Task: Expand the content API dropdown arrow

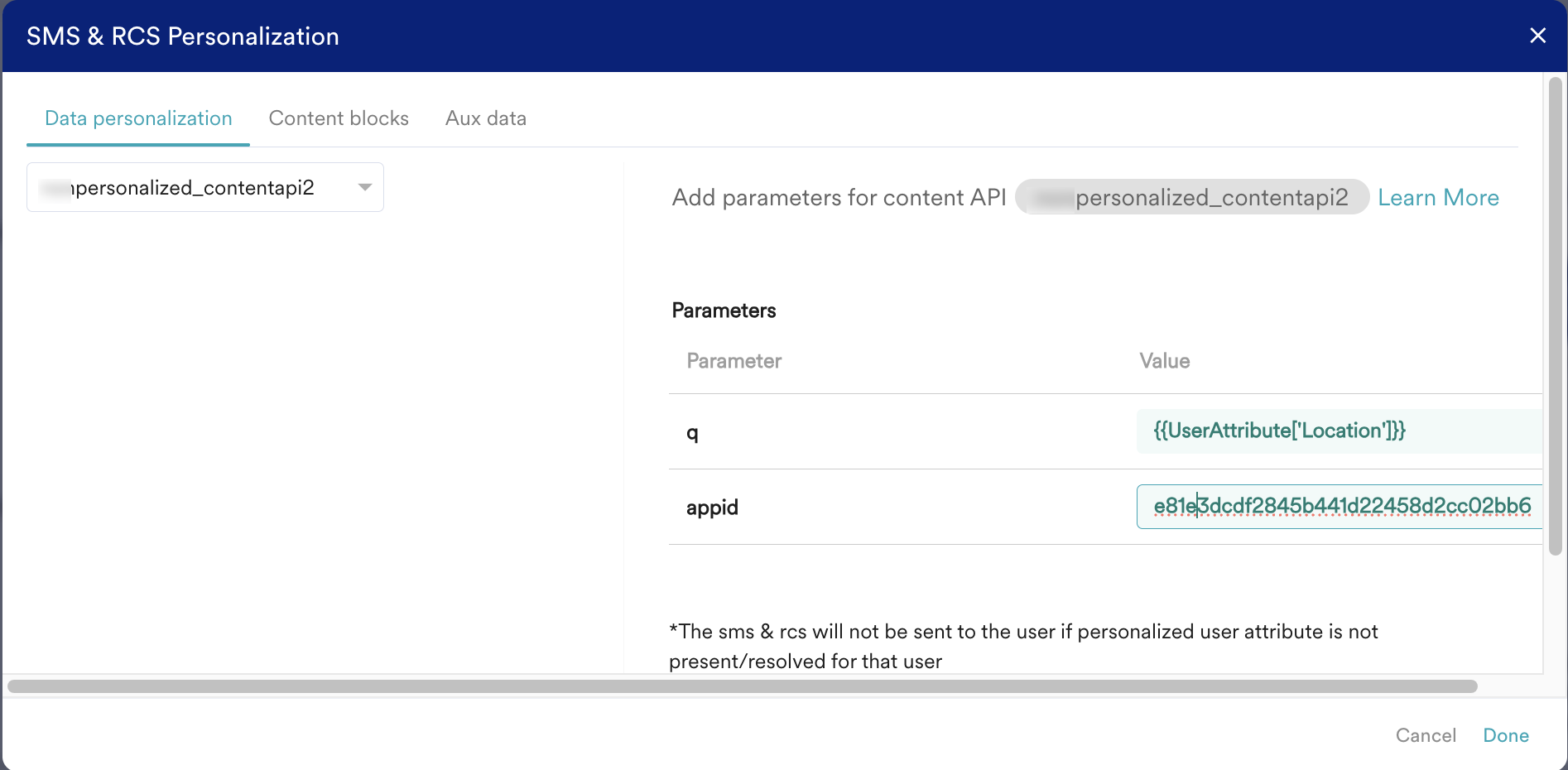Action: (x=364, y=187)
